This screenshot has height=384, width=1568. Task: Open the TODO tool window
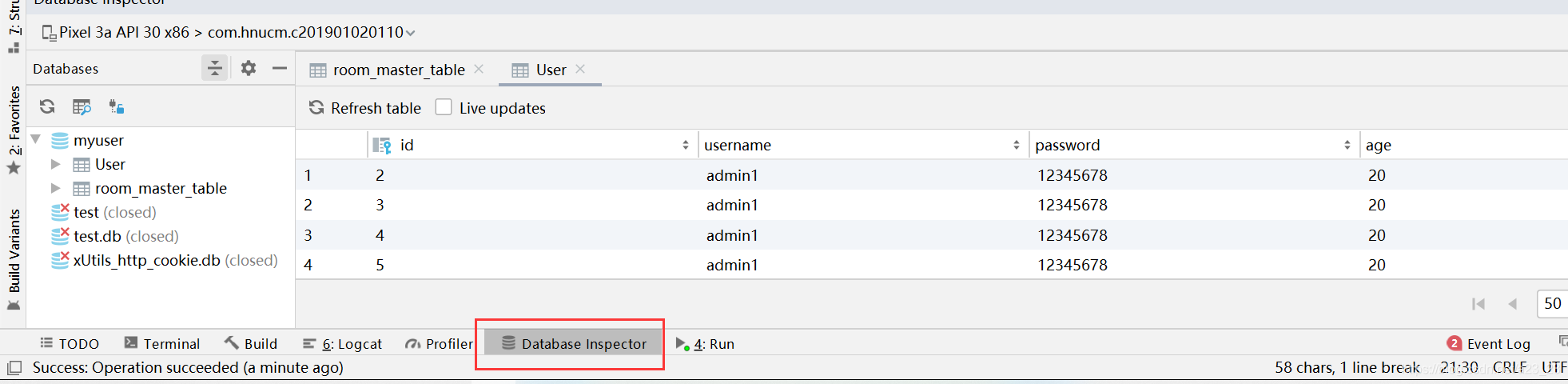70,343
